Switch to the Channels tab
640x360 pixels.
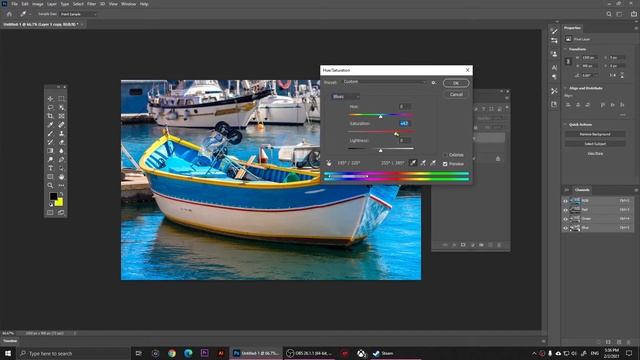(x=582, y=190)
